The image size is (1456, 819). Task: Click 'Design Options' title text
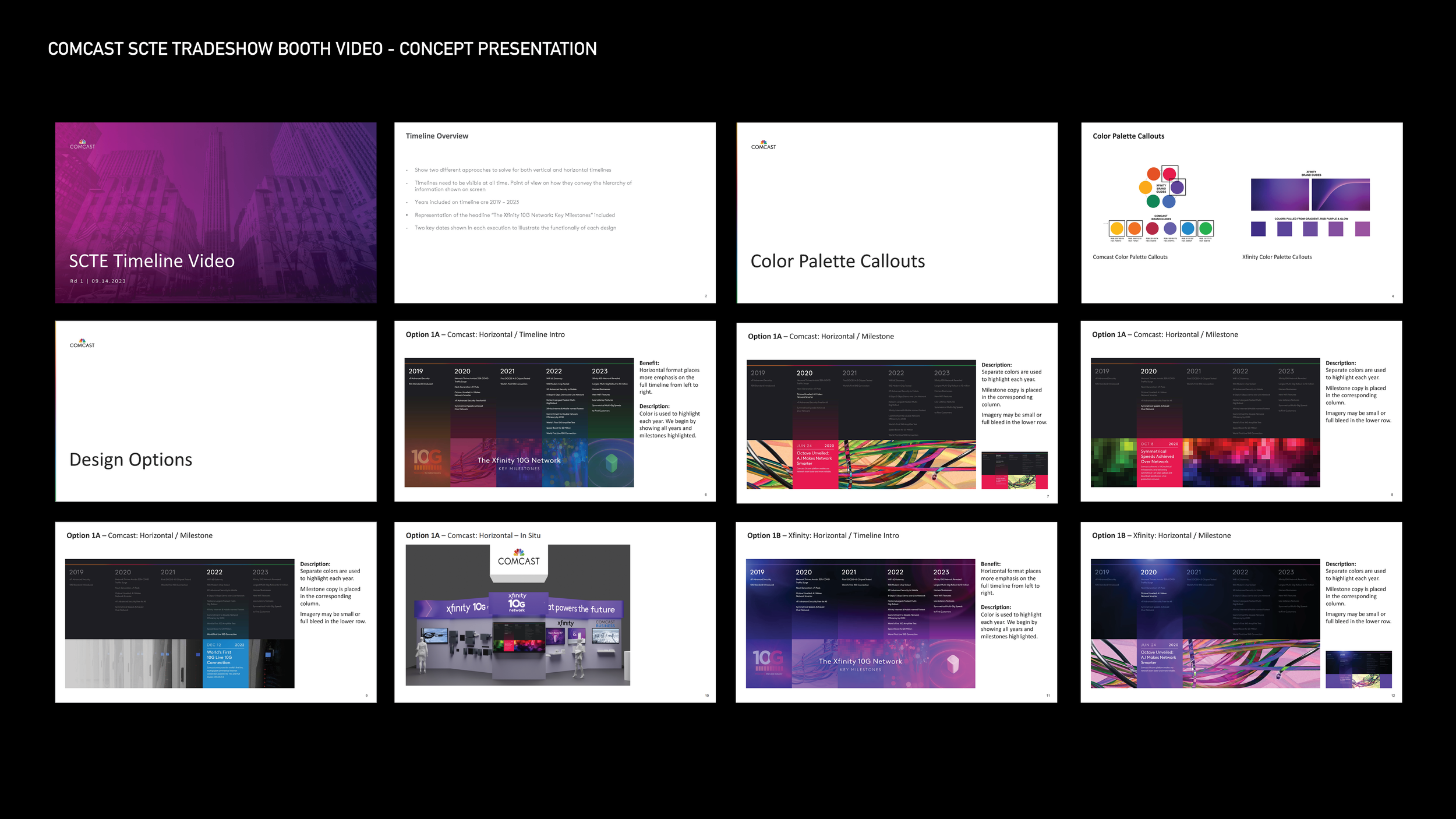pos(131,460)
